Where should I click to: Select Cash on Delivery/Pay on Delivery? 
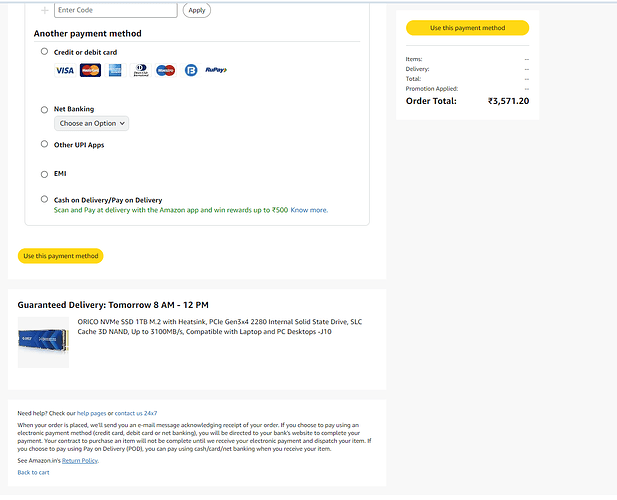44,199
